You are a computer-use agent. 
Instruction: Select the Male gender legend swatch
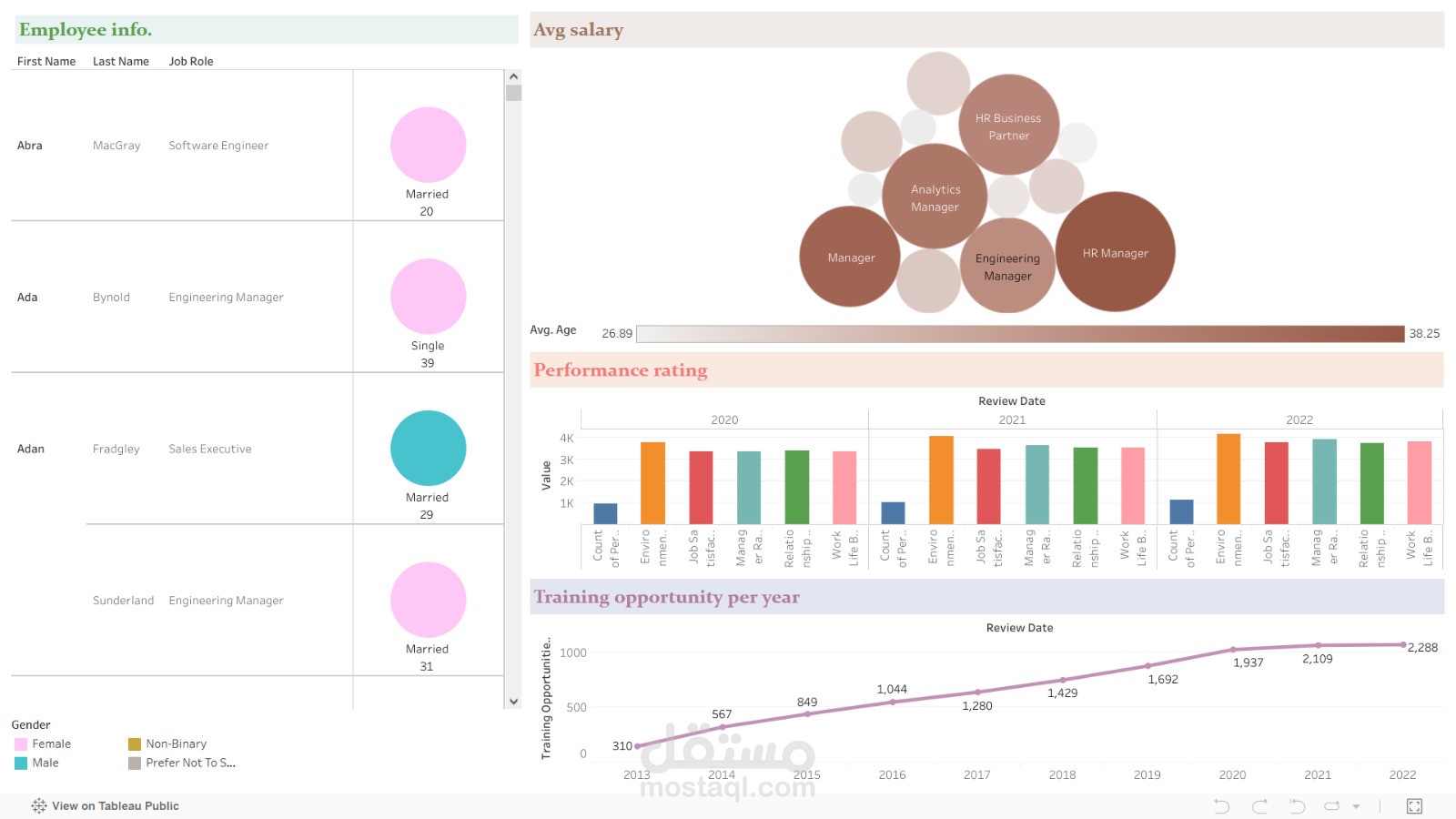21,763
